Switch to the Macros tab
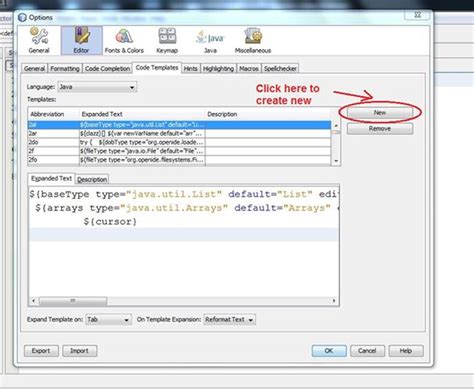Image resolution: width=474 pixels, height=389 pixels. tap(249, 68)
